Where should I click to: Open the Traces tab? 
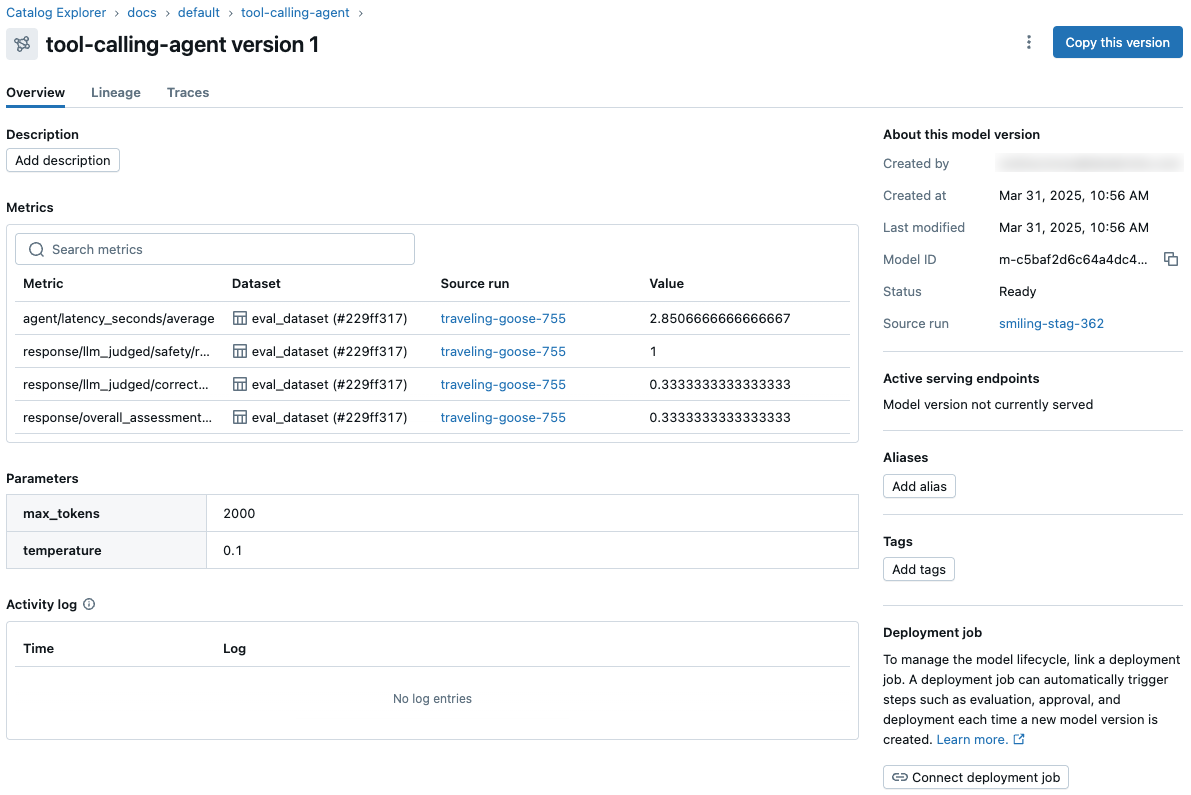coord(188,92)
